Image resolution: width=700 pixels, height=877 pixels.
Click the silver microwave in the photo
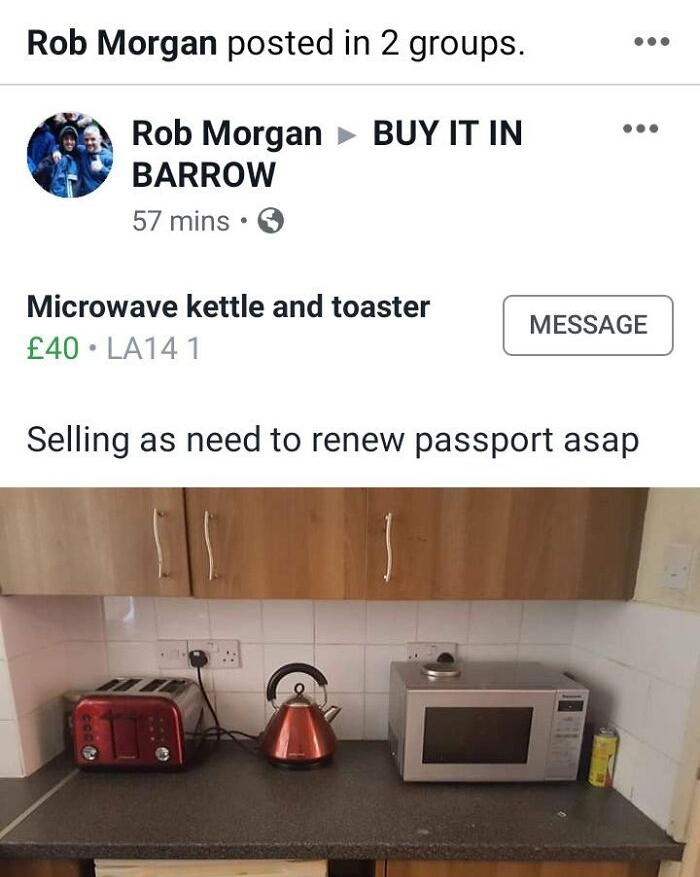coord(488,723)
